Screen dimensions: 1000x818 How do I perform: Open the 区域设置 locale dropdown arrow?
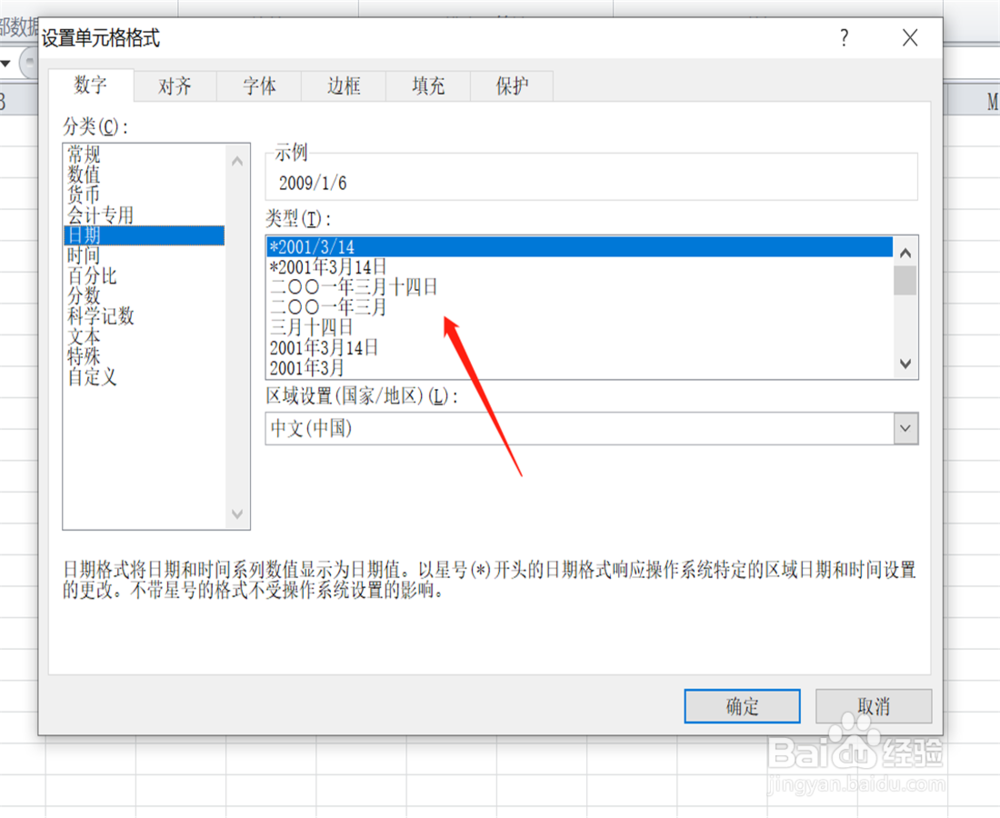pos(906,428)
